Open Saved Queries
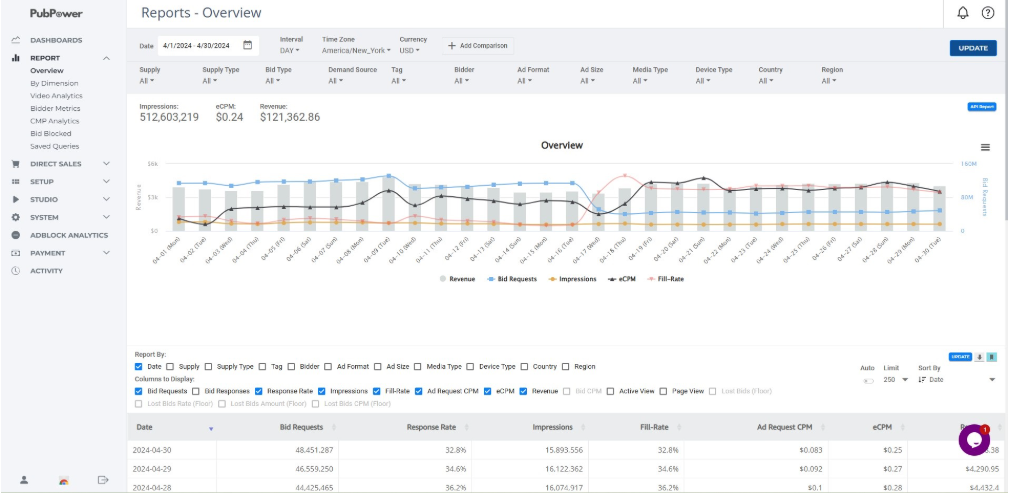Screen dimensions: 1009x493 (54, 146)
